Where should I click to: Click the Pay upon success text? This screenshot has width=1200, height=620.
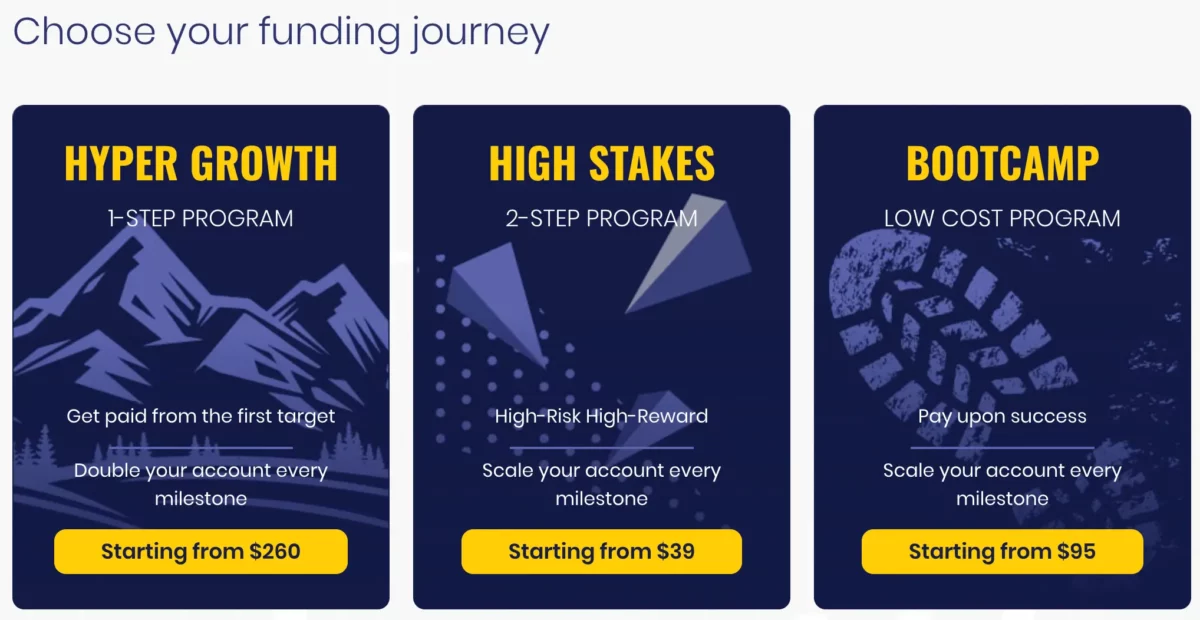coord(1002,416)
